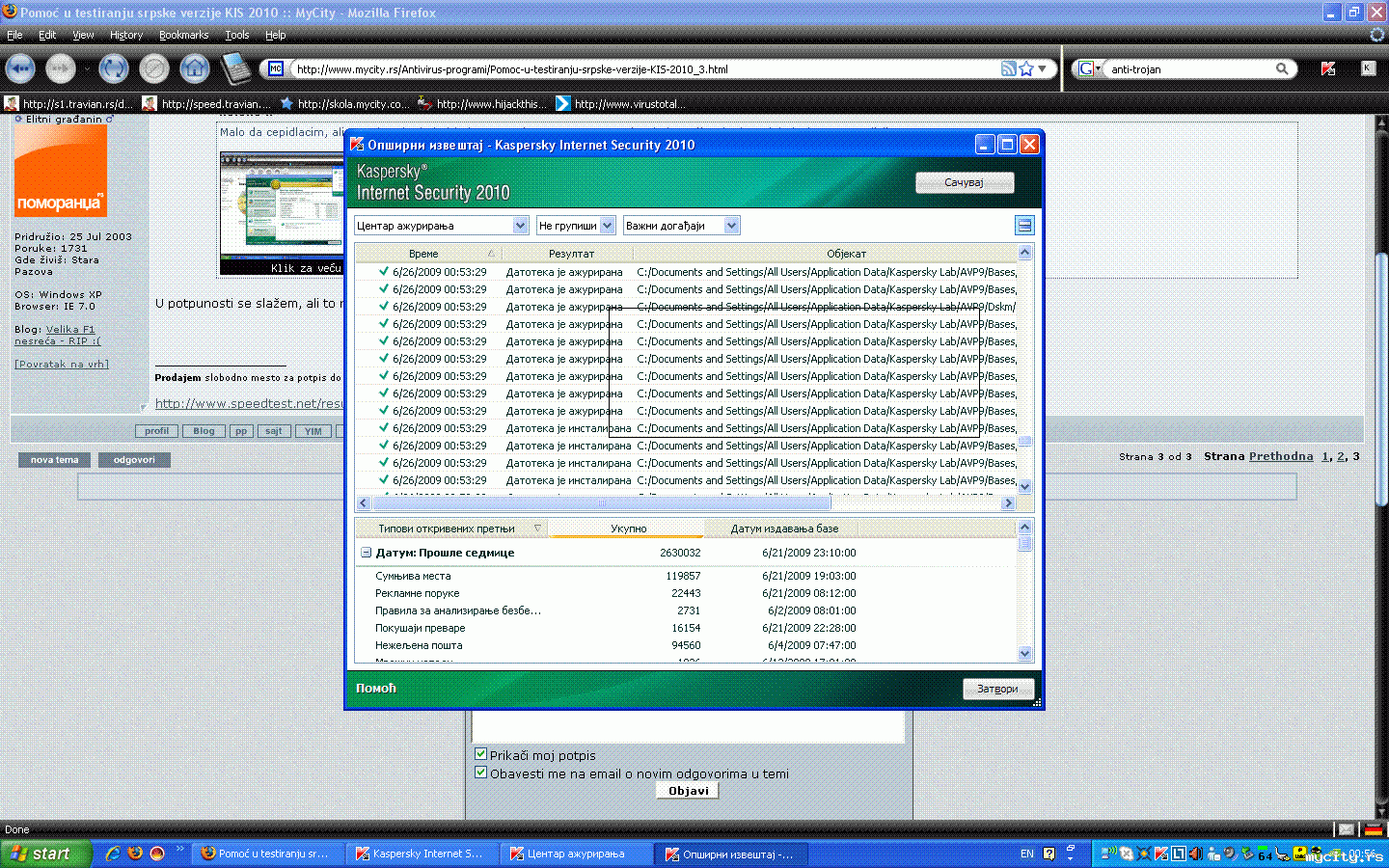This screenshot has height=868, width=1389.
Task: Collapse the Датум: Прошле седмице group
Action: coord(367,553)
